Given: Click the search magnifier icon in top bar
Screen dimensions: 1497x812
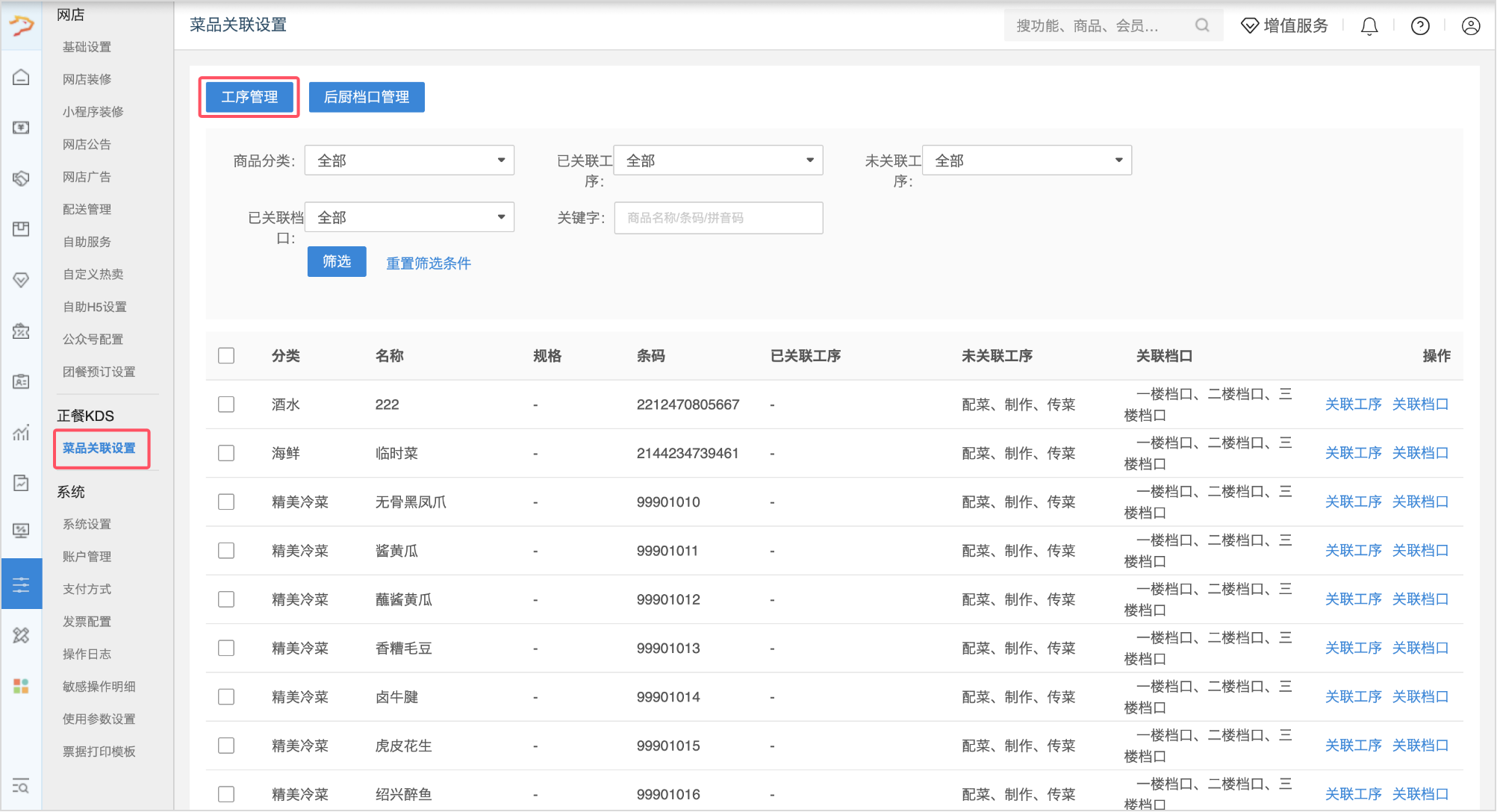Looking at the screenshot, I should [x=1202, y=25].
